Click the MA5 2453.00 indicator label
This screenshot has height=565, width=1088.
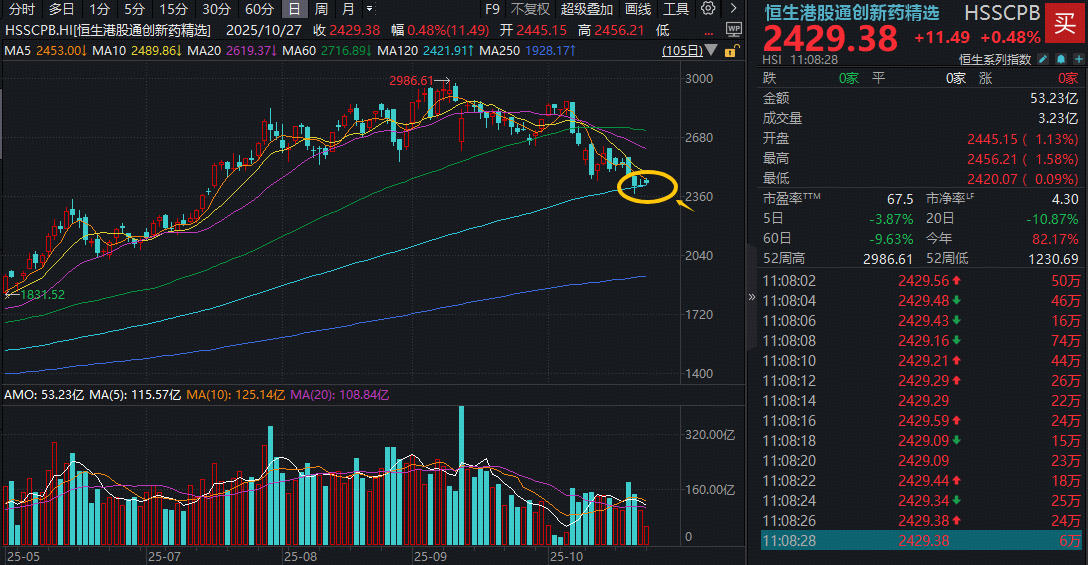coord(45,51)
